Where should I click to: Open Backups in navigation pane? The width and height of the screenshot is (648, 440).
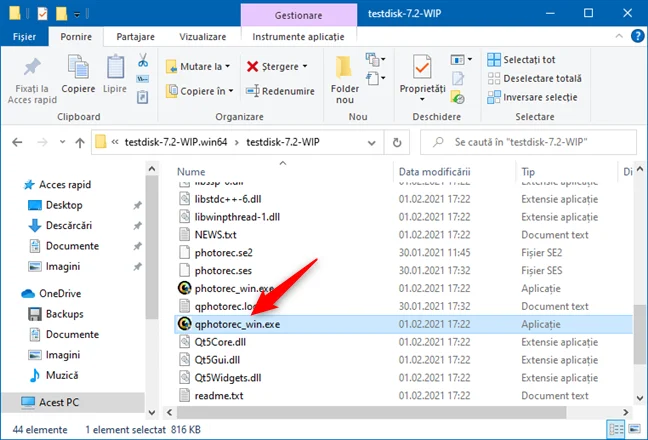[64, 314]
